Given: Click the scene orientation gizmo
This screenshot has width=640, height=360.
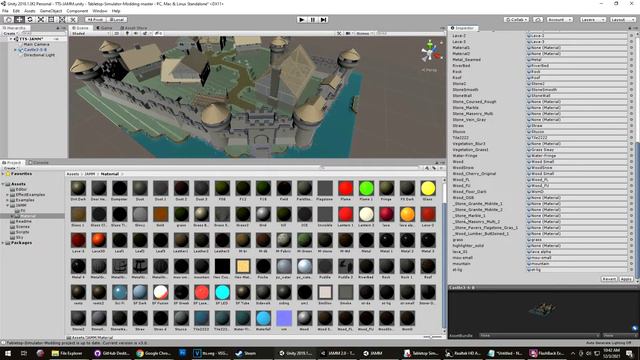Looking at the screenshot, I should point(430,52).
